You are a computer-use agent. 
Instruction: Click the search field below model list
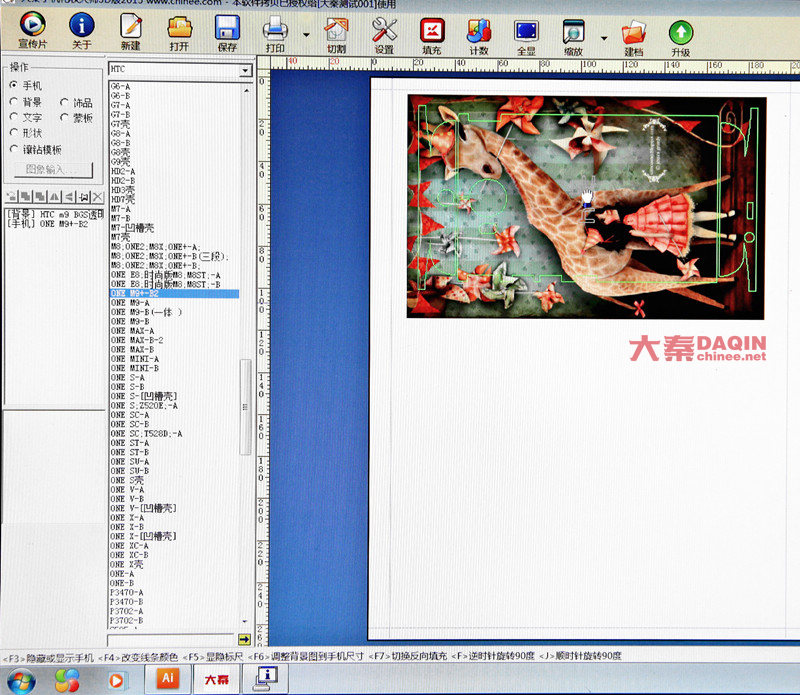[x=172, y=640]
